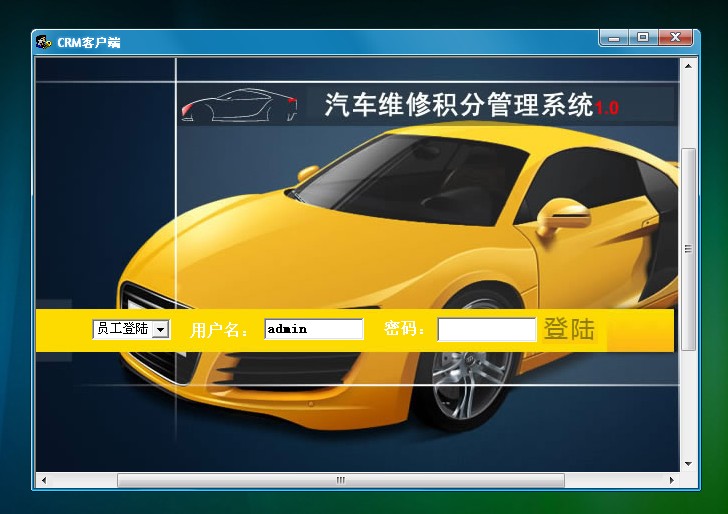Click the 汽车维修积分管理系统 title text
This screenshot has height=514, width=728.
pyautogui.click(x=459, y=104)
